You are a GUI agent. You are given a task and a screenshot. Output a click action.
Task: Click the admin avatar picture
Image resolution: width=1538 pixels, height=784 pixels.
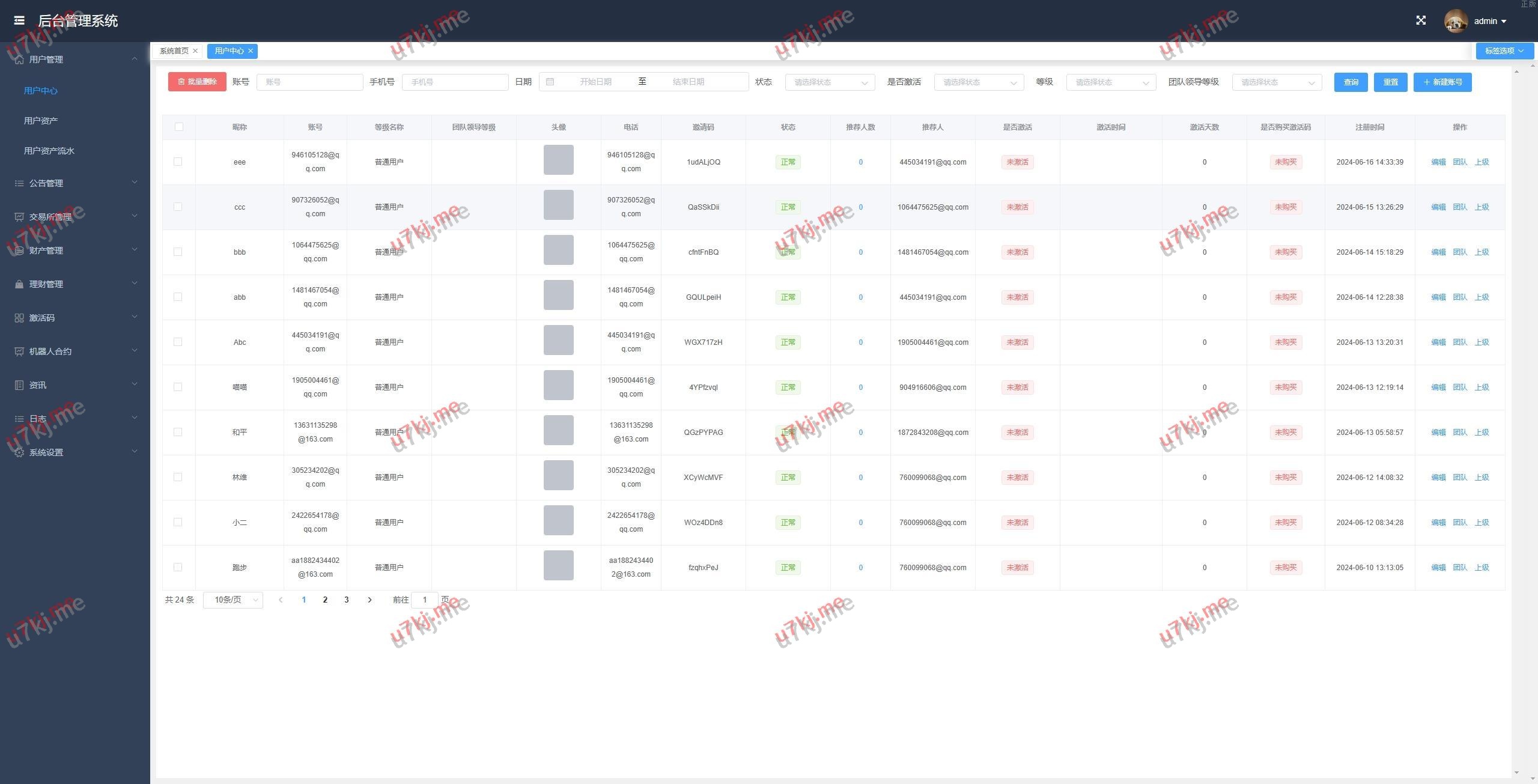click(x=1455, y=21)
